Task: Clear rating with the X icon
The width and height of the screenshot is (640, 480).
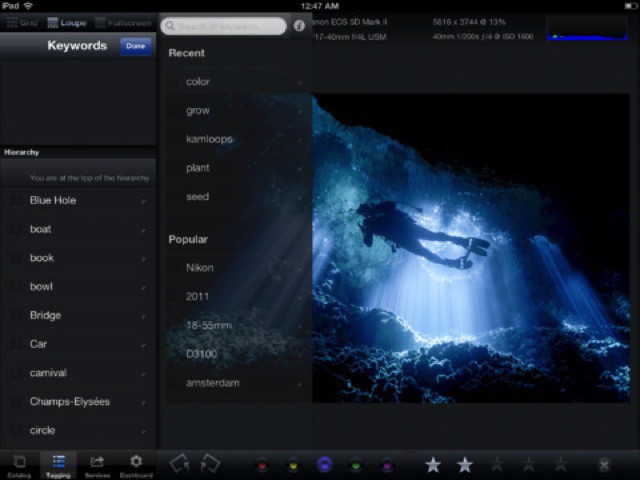Action: click(604, 465)
